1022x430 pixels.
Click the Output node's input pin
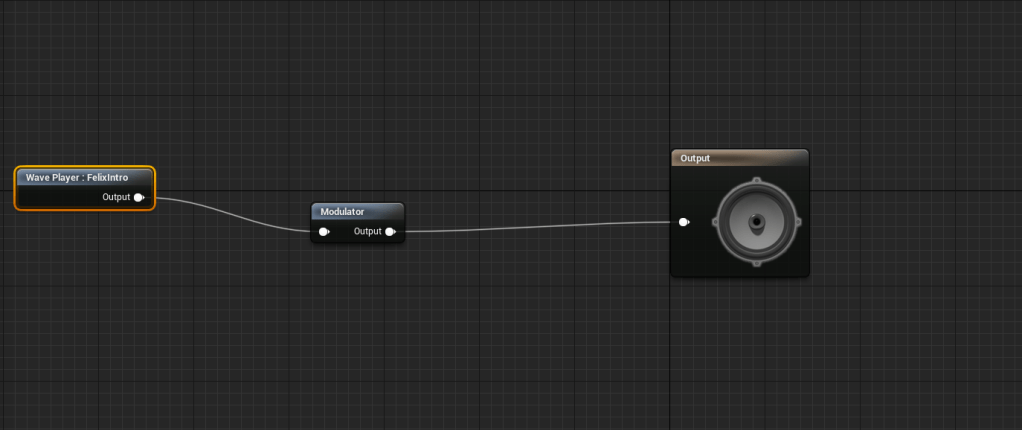pos(683,222)
